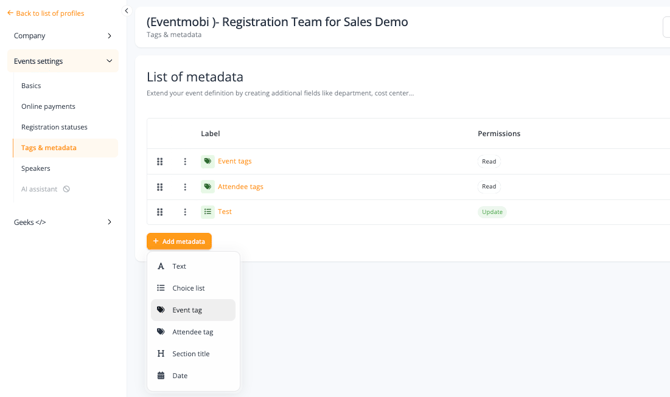Open Online payments settings

(x=48, y=106)
